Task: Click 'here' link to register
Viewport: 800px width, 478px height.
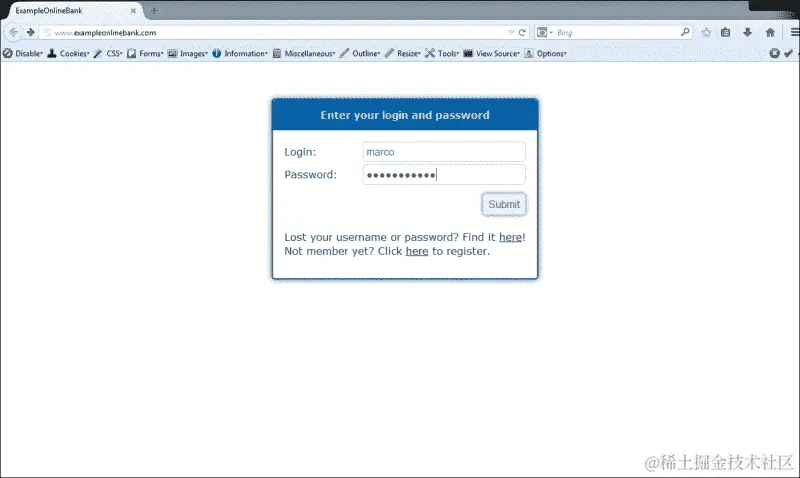Action: (x=417, y=251)
